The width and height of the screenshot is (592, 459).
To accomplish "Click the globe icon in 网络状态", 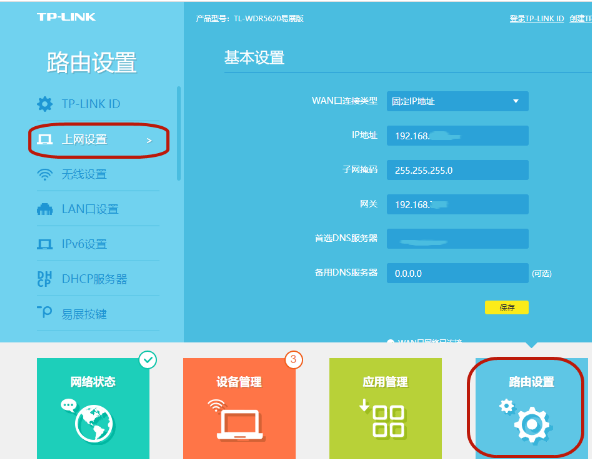I will pyautogui.click(x=94, y=424).
